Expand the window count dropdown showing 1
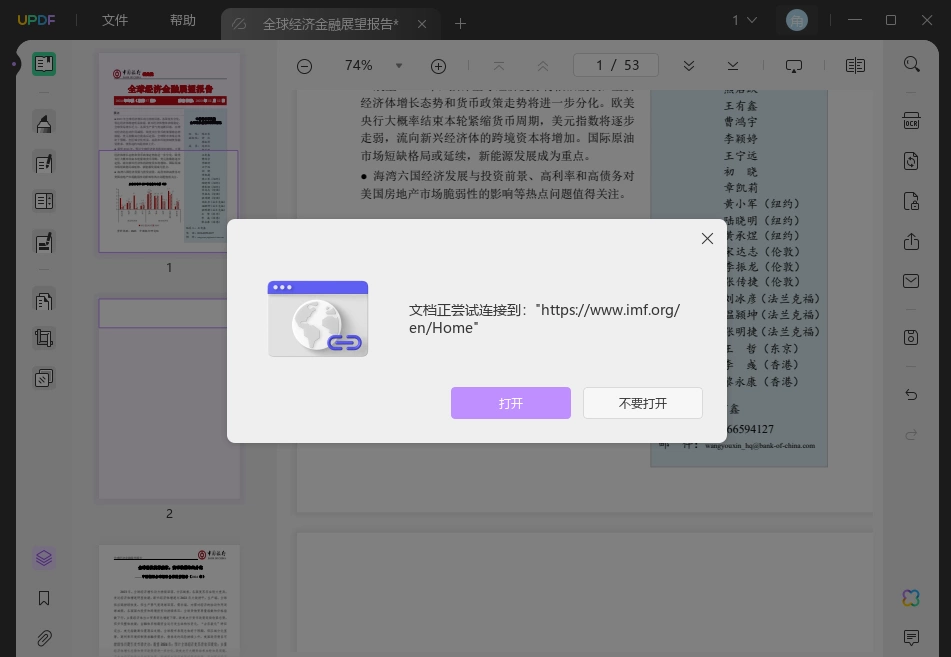 point(744,20)
